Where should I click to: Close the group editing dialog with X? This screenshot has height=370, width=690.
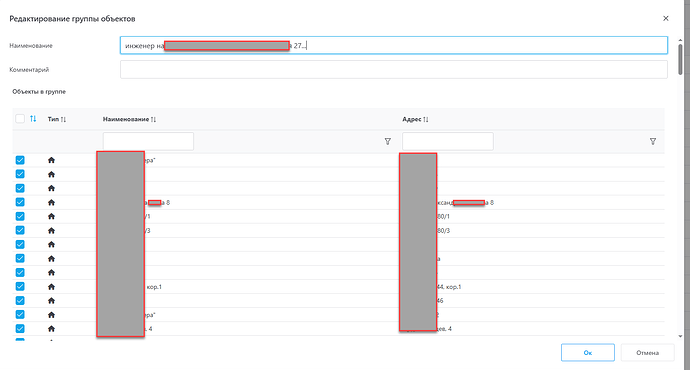coord(666,18)
